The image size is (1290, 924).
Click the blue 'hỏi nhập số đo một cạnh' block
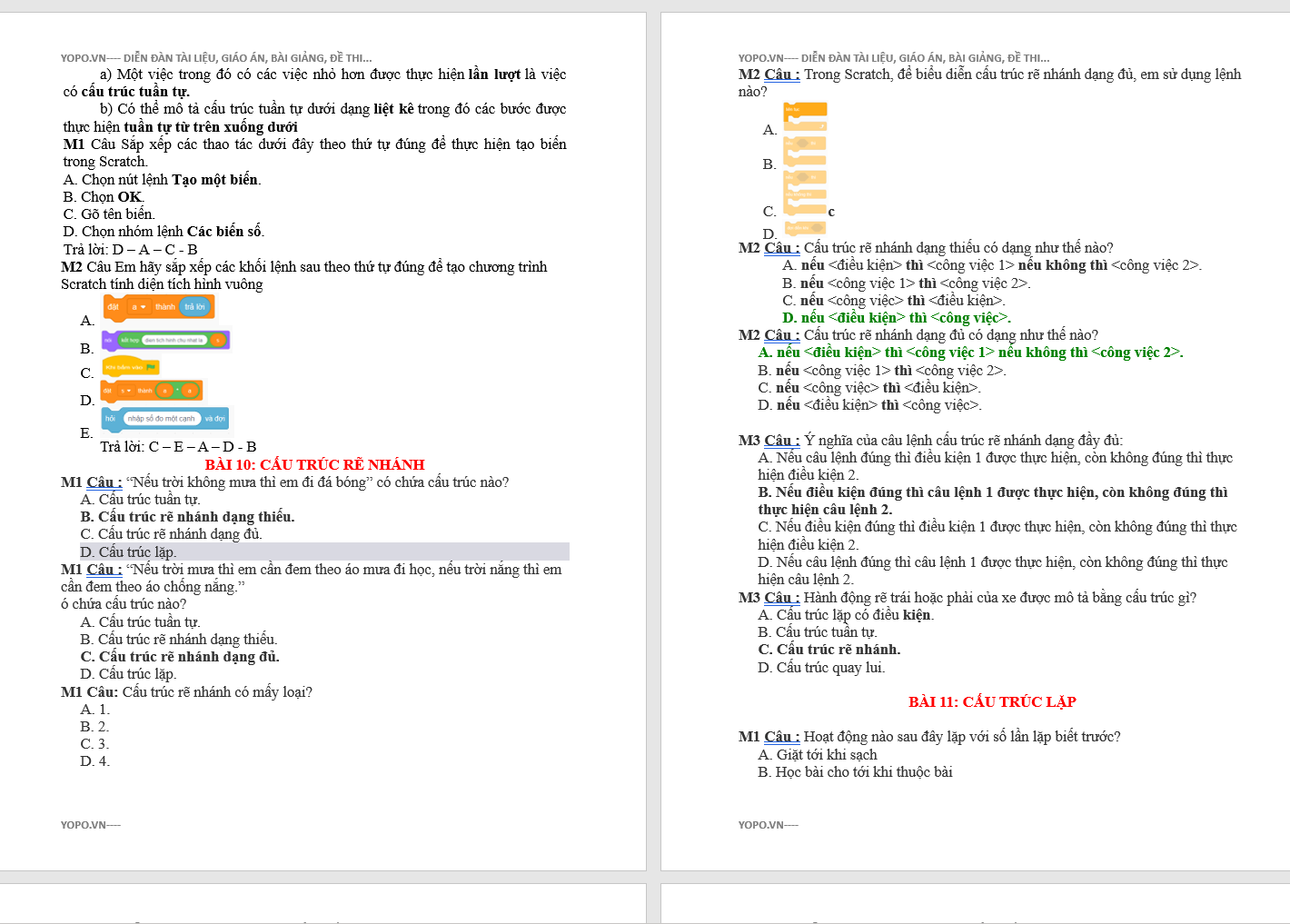[164, 419]
